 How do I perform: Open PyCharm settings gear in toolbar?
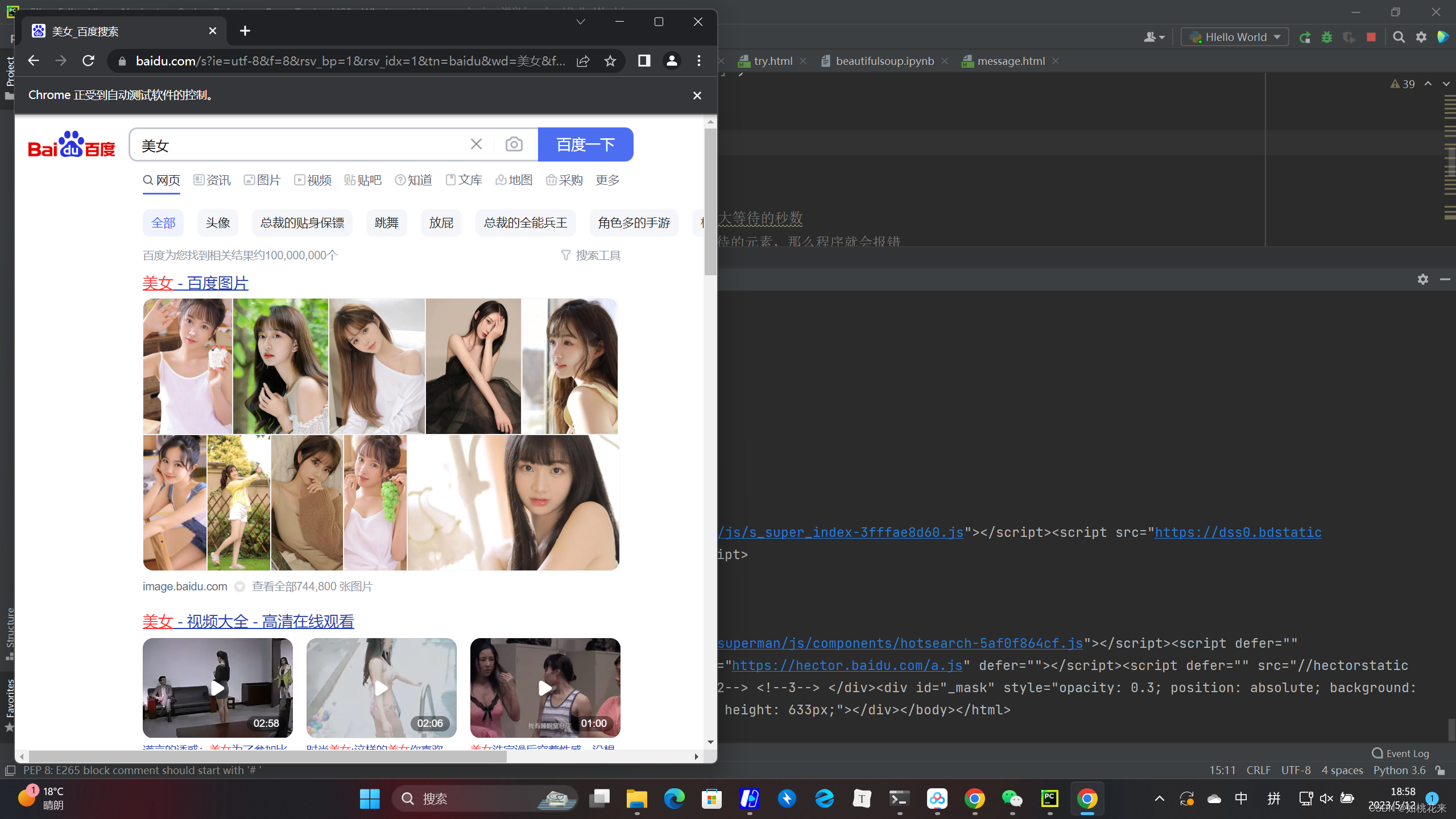click(1421, 37)
